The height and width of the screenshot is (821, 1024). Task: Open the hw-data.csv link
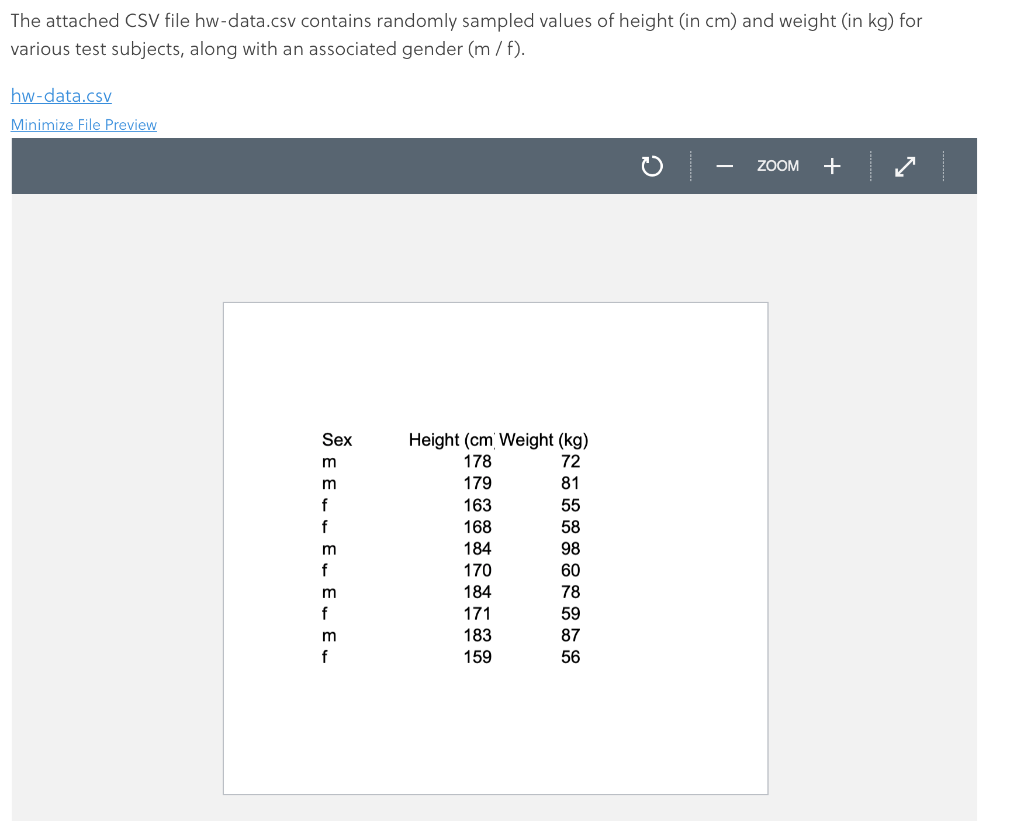click(x=61, y=95)
